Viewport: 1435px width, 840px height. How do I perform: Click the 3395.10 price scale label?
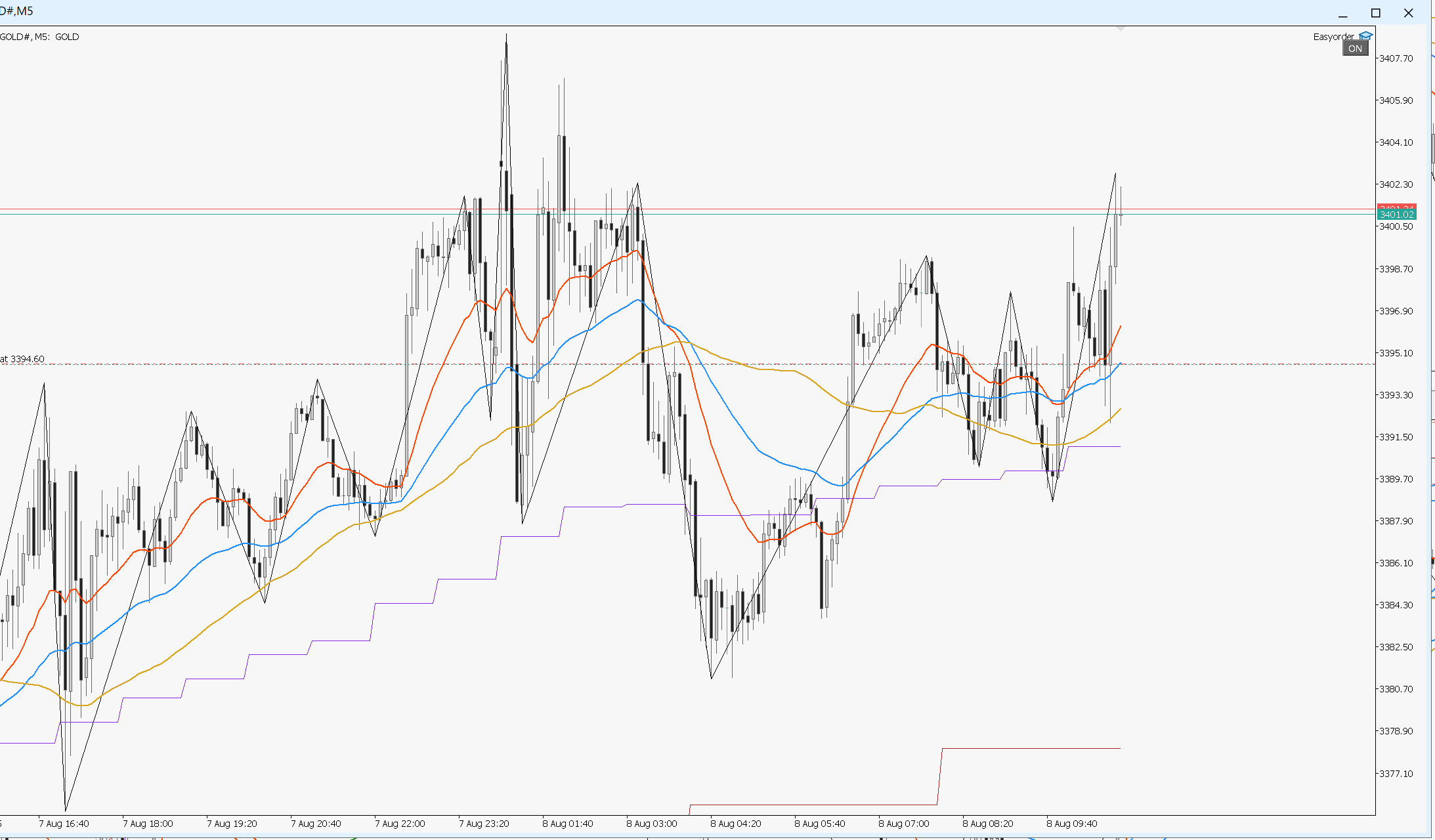point(1396,353)
